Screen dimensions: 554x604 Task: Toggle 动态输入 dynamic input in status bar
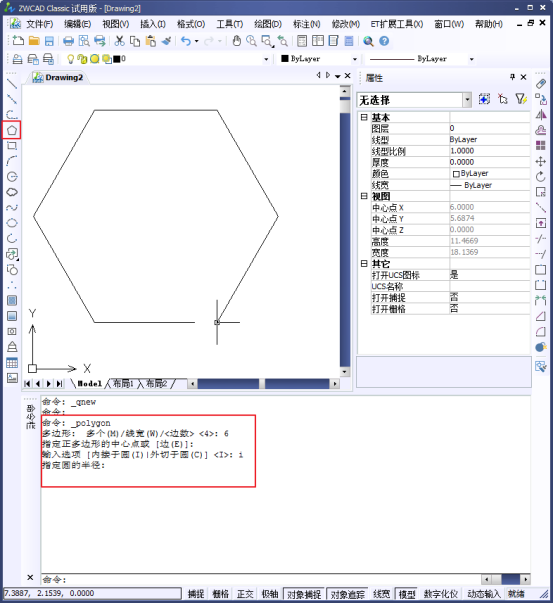(x=483, y=594)
